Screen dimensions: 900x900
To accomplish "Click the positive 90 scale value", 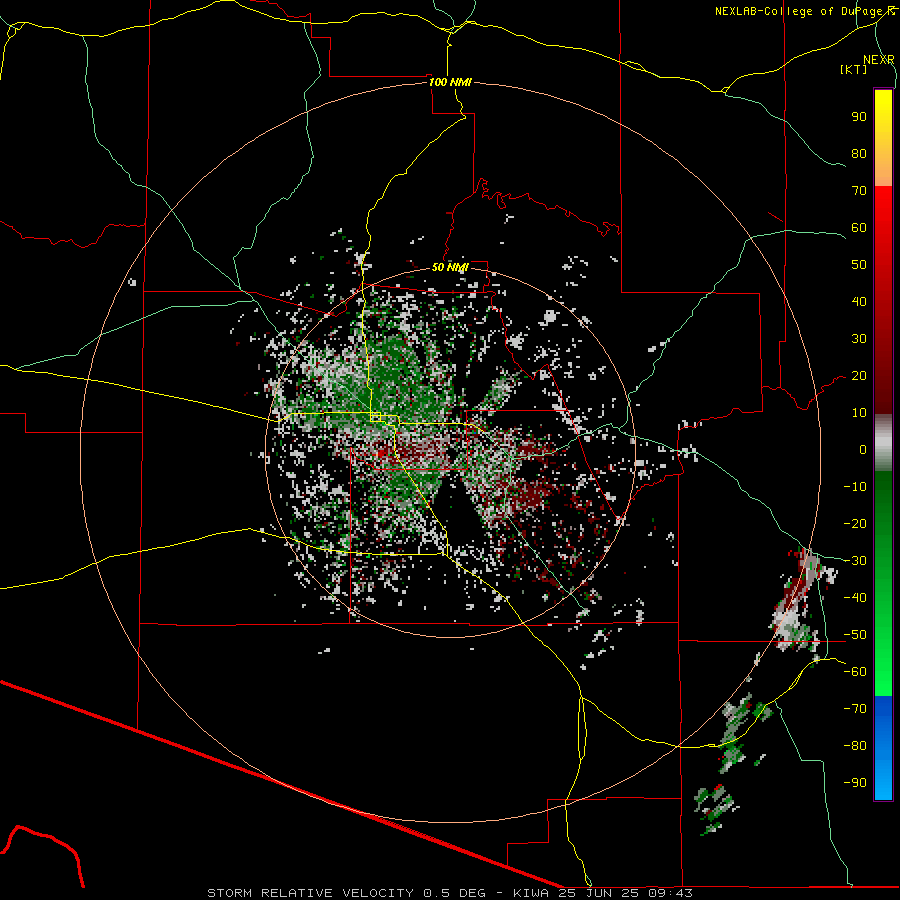I will [x=859, y=117].
